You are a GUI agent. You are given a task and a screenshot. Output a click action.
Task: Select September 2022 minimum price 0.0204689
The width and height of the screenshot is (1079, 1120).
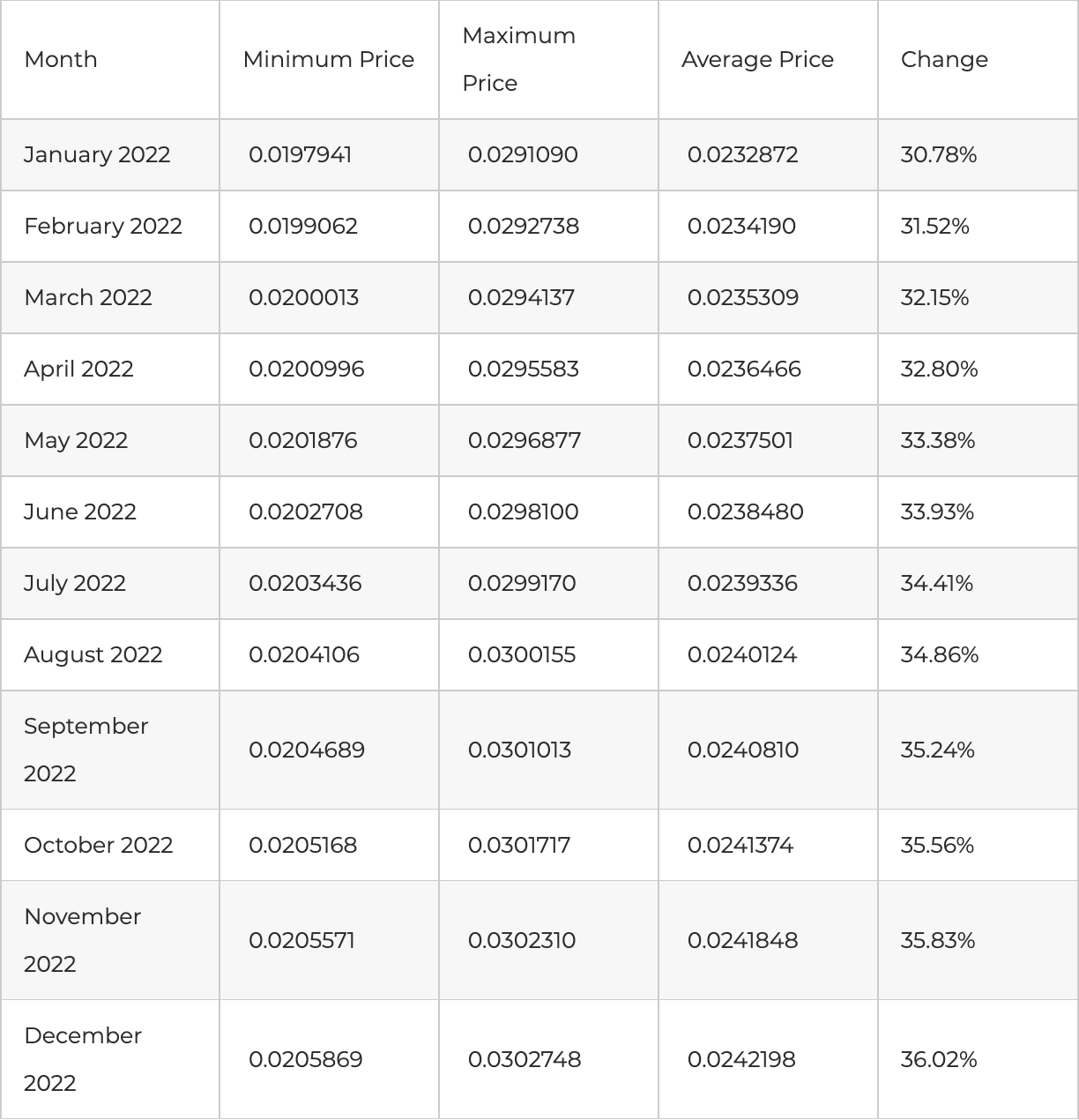tap(306, 750)
